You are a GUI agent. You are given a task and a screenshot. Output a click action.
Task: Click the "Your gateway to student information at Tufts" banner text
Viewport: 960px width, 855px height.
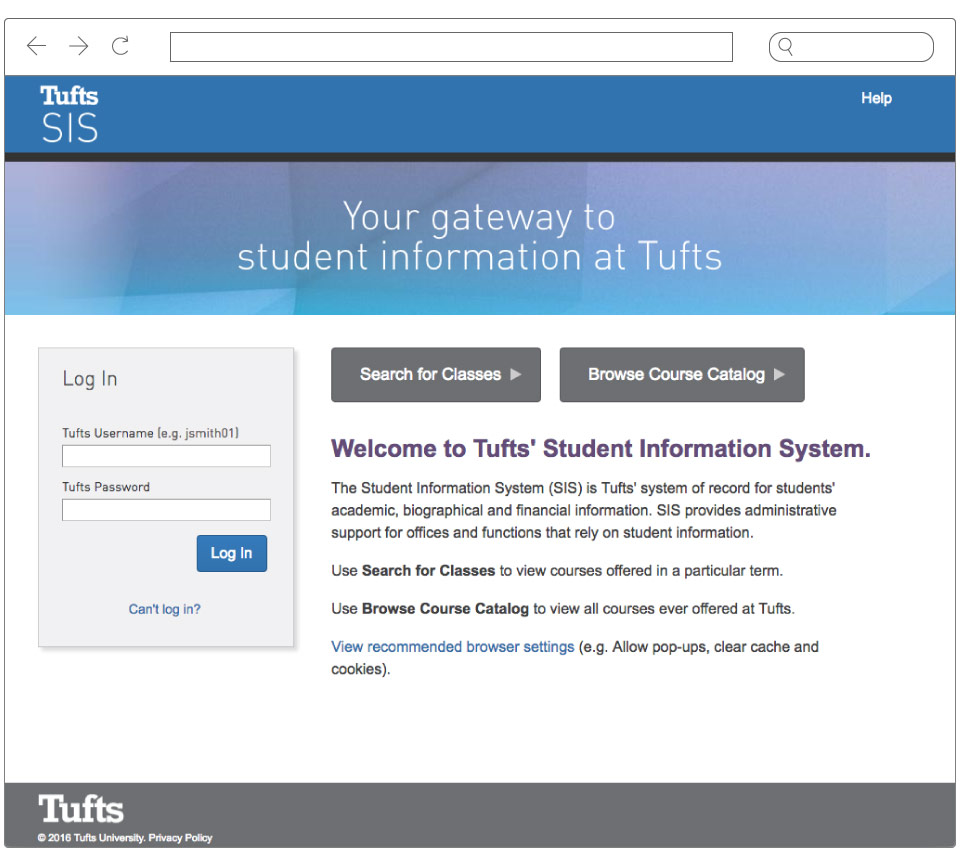coord(479,236)
